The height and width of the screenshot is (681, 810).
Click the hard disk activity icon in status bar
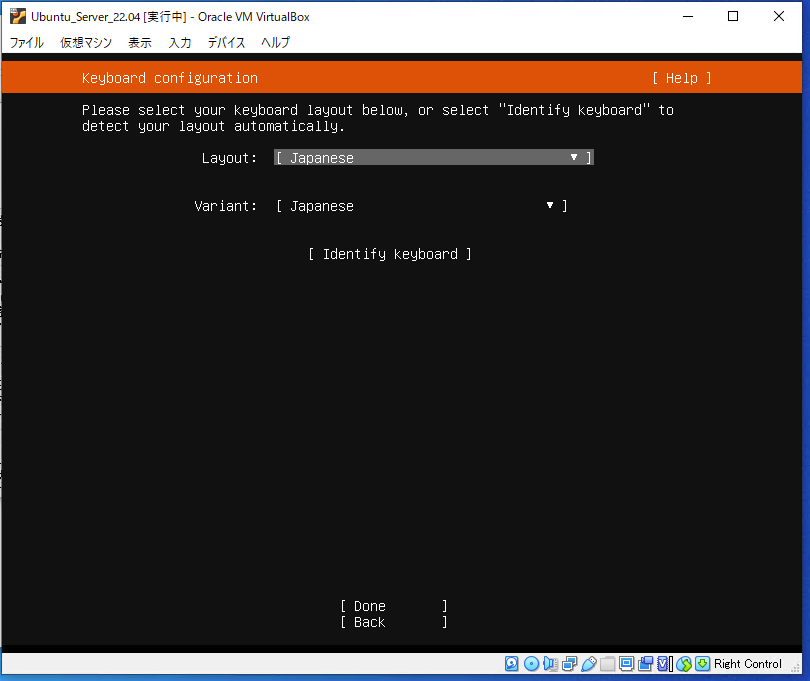click(x=511, y=663)
